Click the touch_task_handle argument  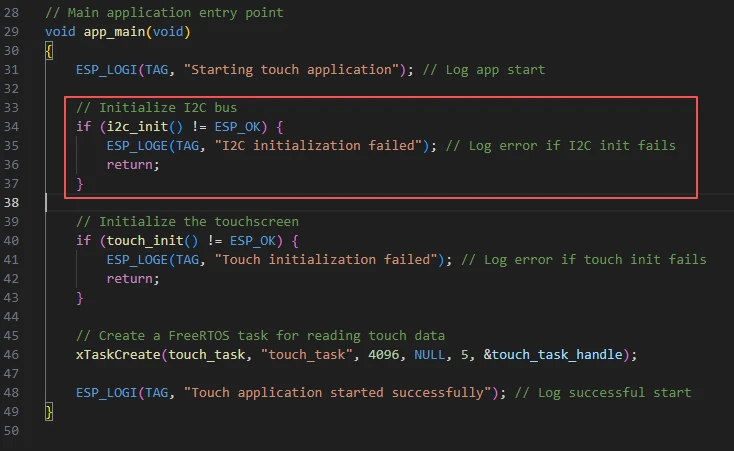coord(559,354)
